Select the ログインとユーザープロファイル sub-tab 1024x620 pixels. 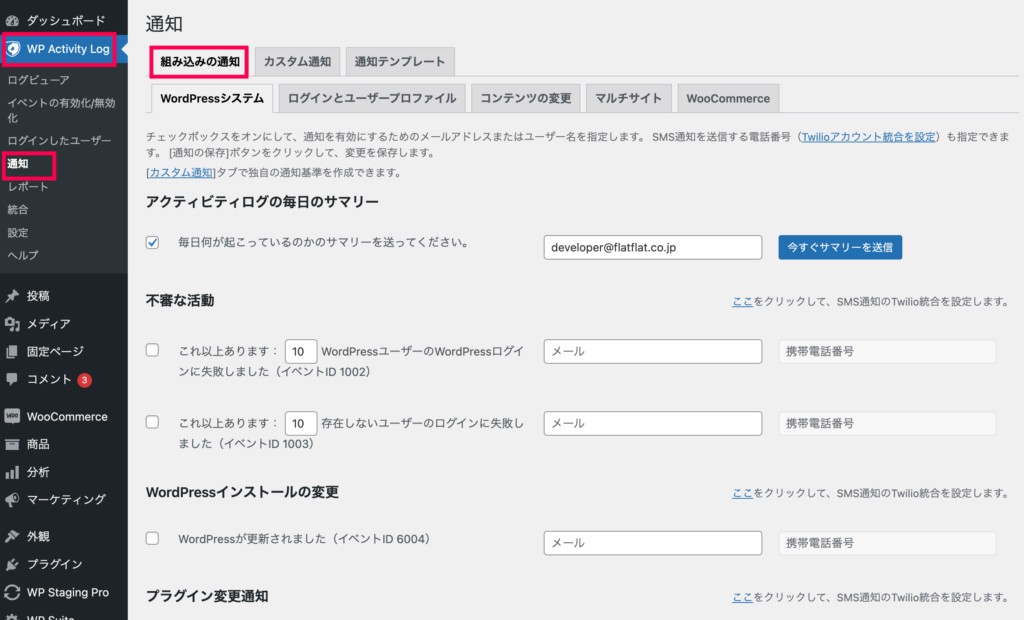[372, 98]
